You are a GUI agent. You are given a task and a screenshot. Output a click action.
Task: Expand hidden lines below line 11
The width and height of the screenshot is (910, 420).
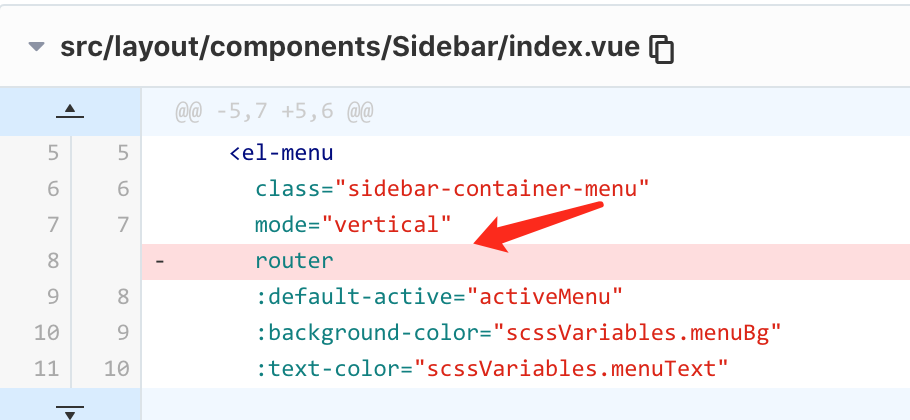[x=70, y=411]
